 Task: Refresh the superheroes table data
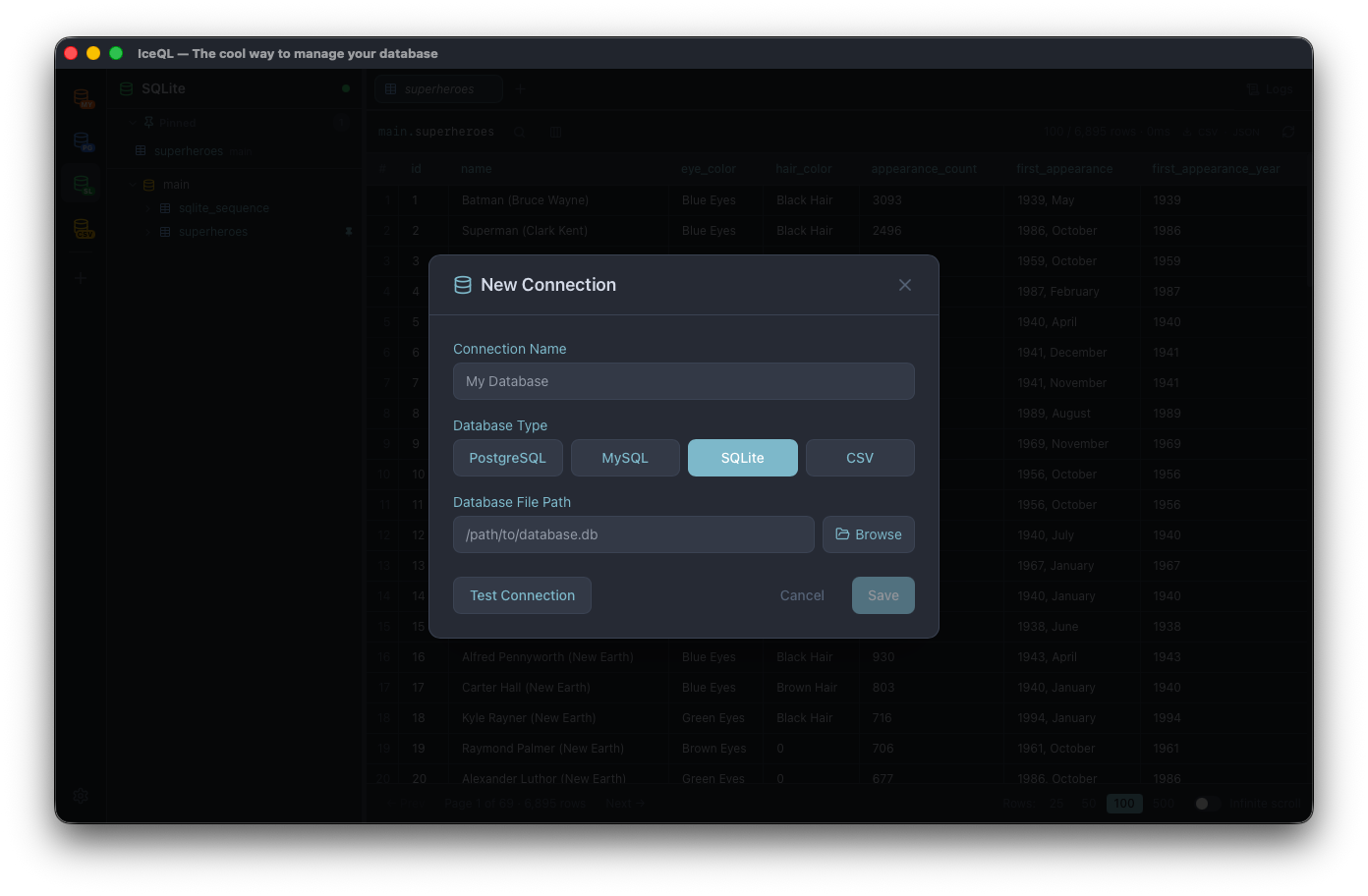(1288, 132)
